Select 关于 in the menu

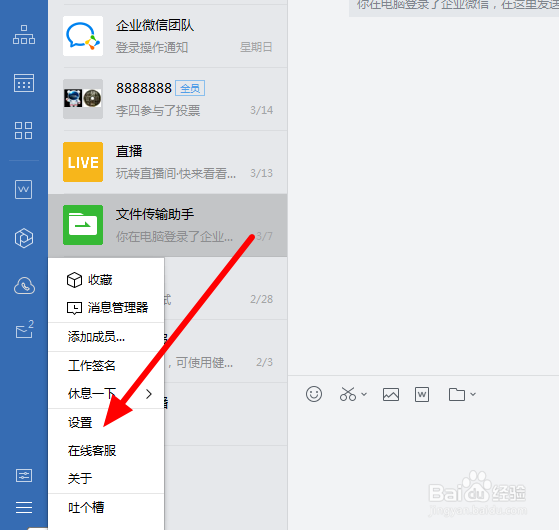pyautogui.click(x=106, y=478)
